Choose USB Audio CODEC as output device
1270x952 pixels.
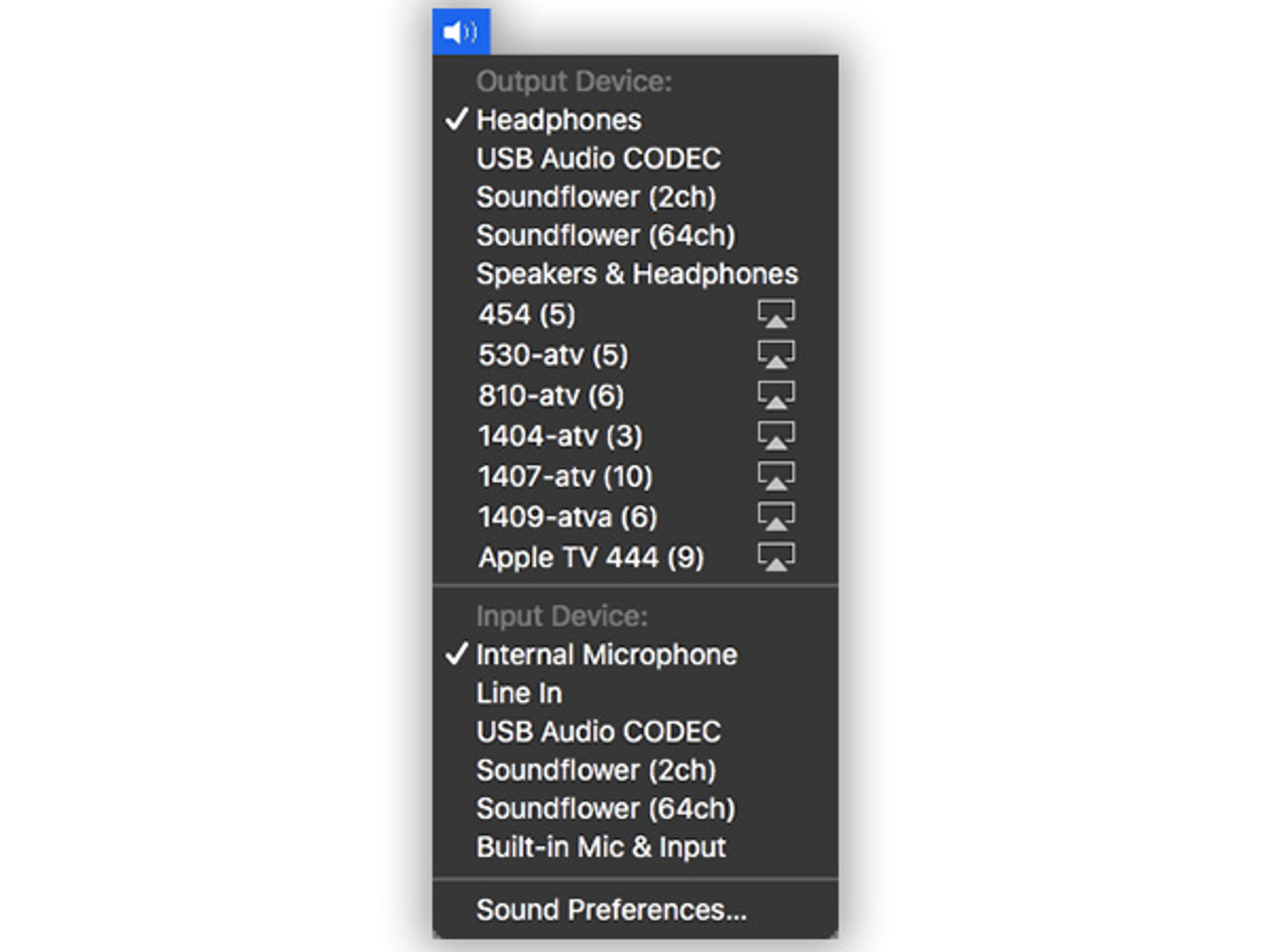pyautogui.click(x=598, y=159)
